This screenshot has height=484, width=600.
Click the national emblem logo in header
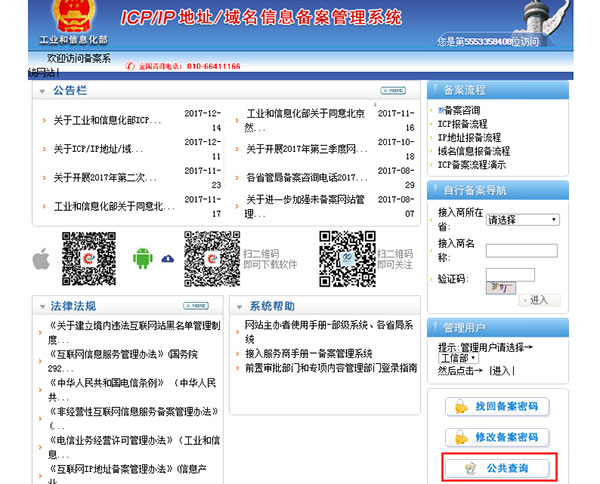[73, 15]
